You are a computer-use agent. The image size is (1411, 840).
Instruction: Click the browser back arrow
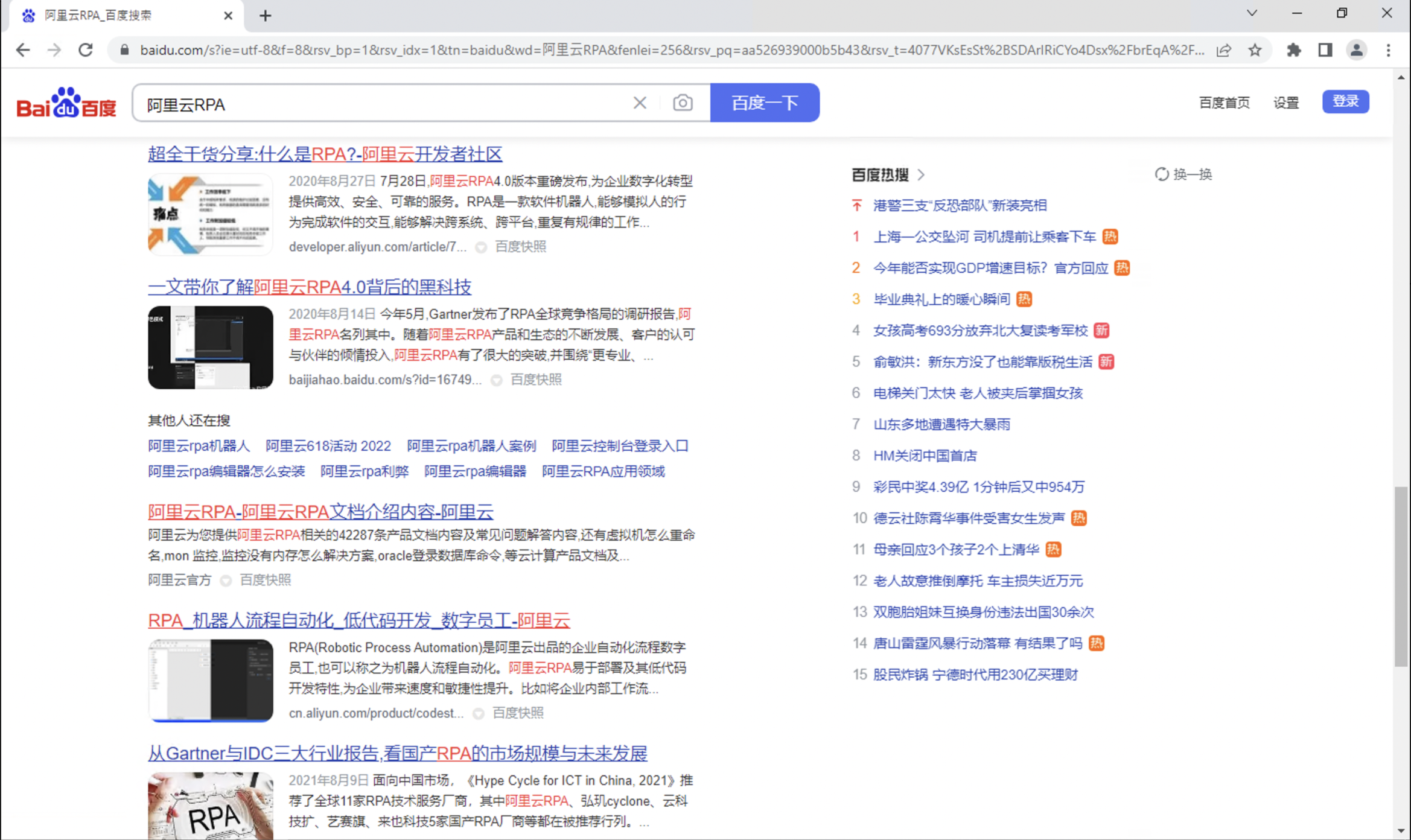23,50
